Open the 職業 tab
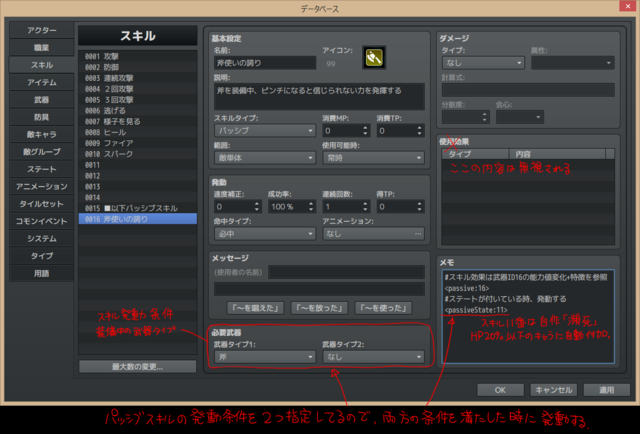This screenshot has width=640, height=434. (x=42, y=48)
